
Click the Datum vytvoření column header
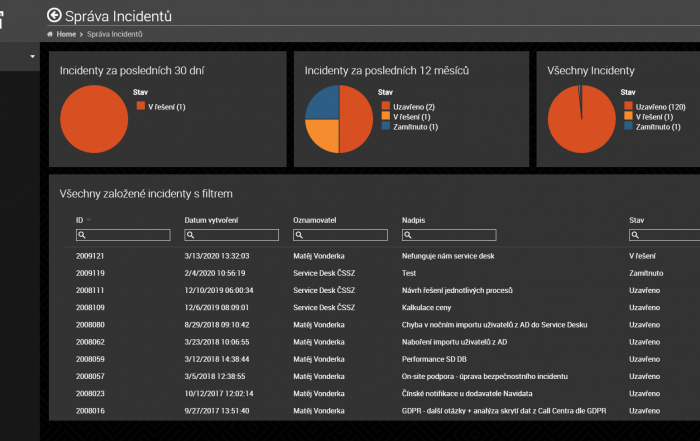[211, 219]
